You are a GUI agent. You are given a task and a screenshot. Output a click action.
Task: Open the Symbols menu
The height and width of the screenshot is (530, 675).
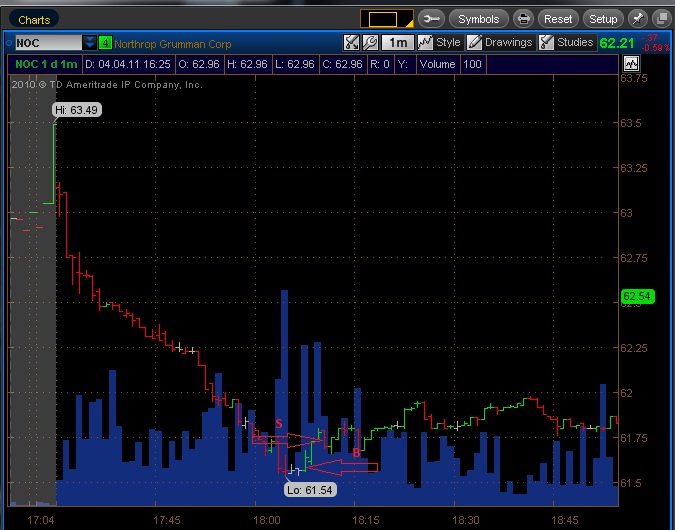point(478,19)
